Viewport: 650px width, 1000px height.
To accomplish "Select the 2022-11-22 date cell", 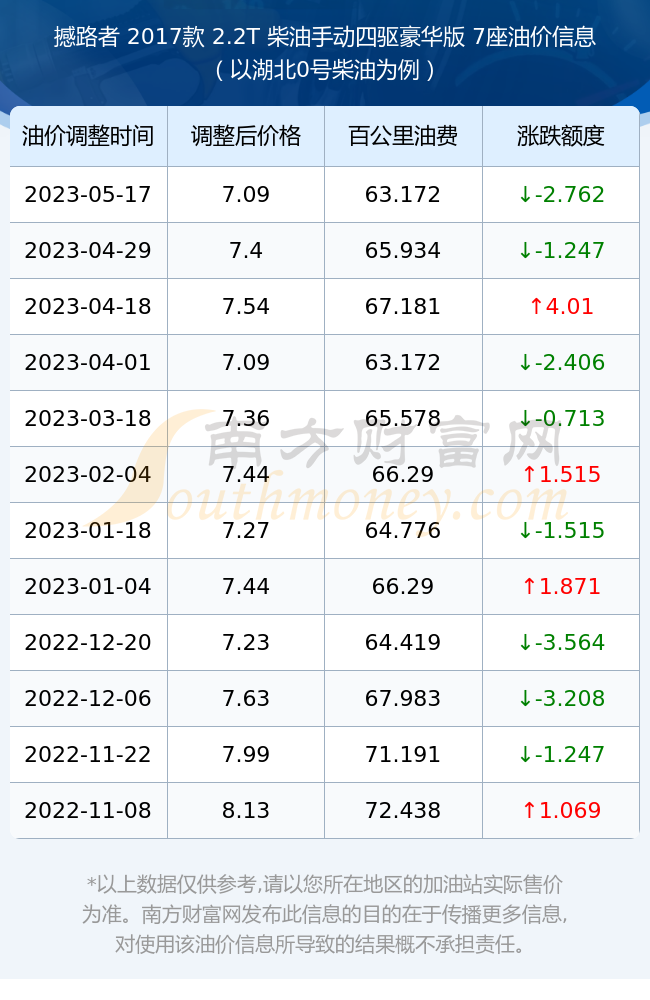I will tap(88, 754).
